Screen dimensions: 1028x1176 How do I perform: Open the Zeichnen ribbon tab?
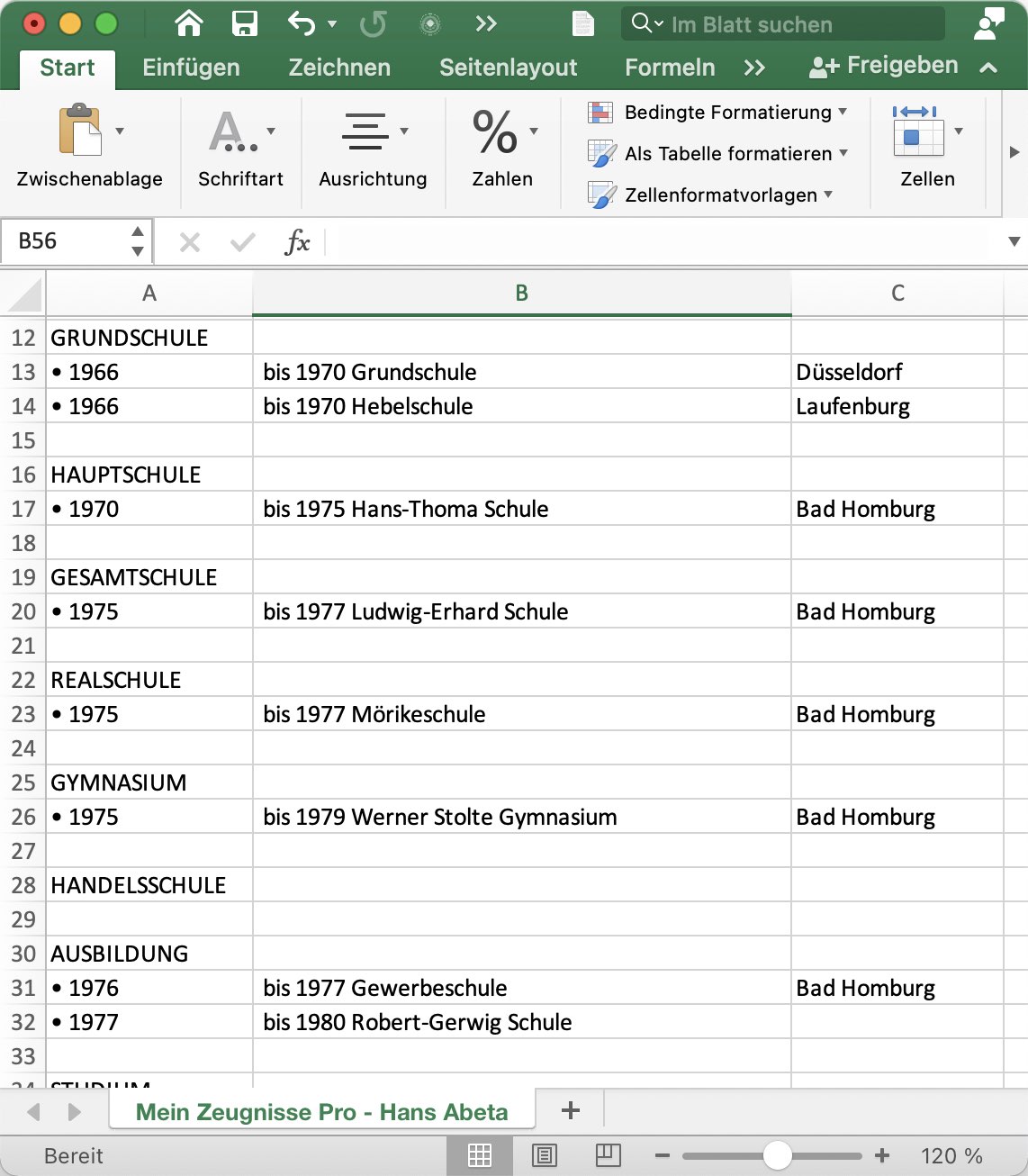tap(339, 68)
